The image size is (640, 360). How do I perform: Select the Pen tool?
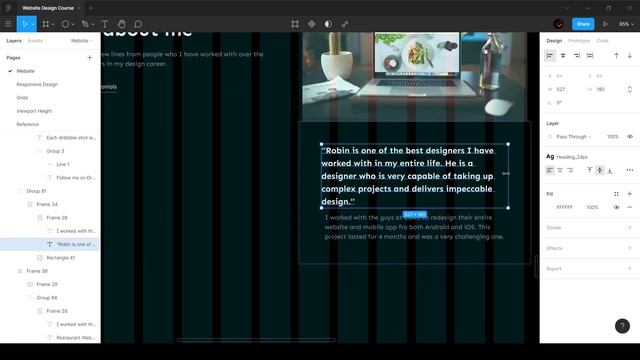[85, 24]
